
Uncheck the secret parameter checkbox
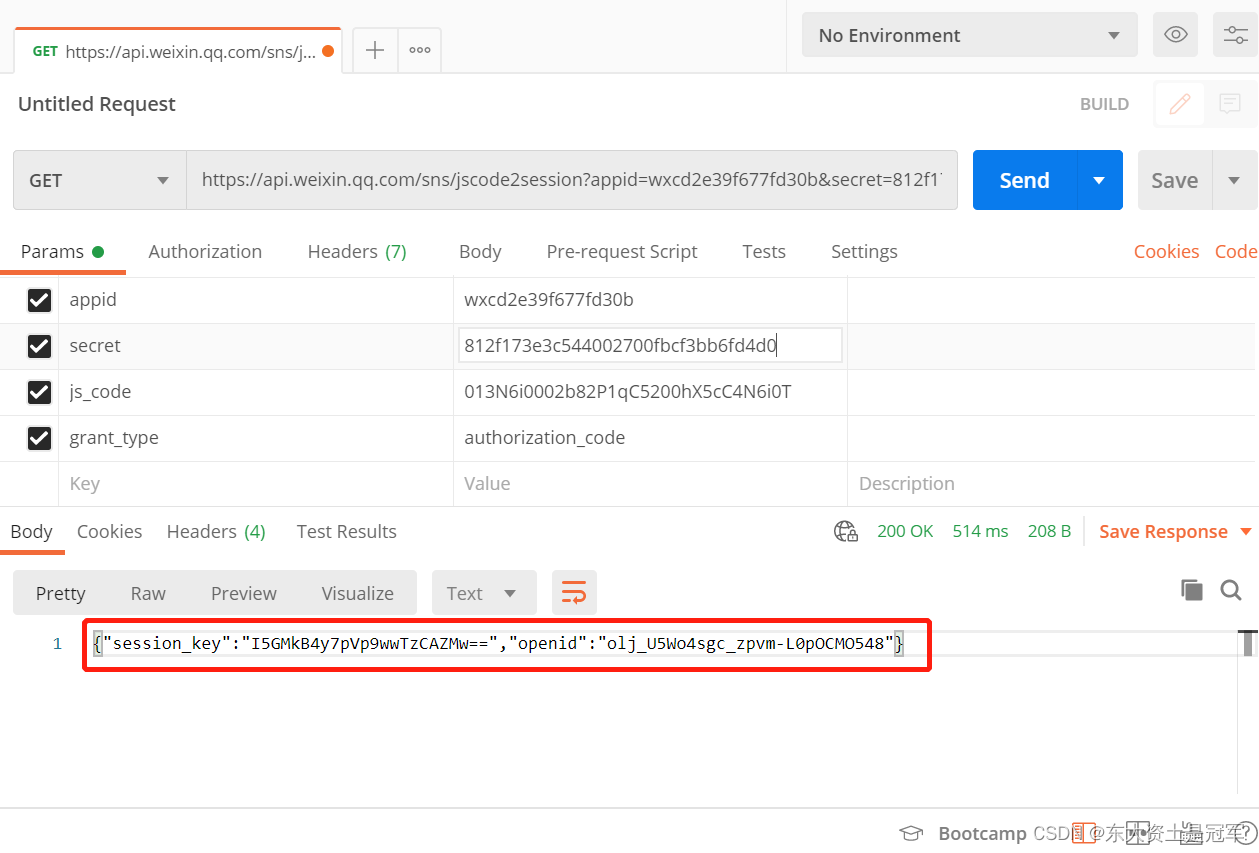click(x=39, y=346)
